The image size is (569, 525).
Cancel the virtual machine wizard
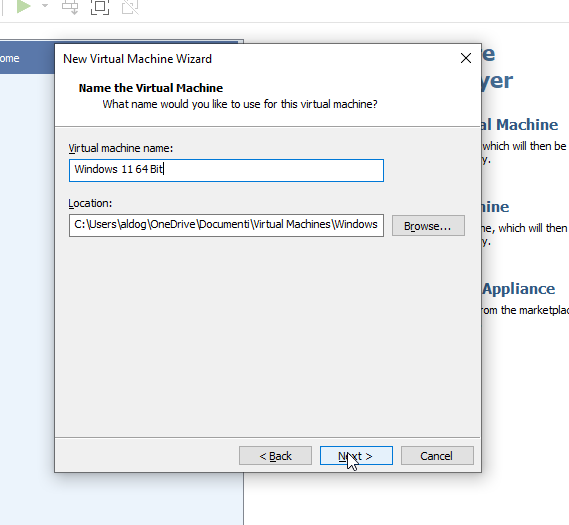point(437,455)
